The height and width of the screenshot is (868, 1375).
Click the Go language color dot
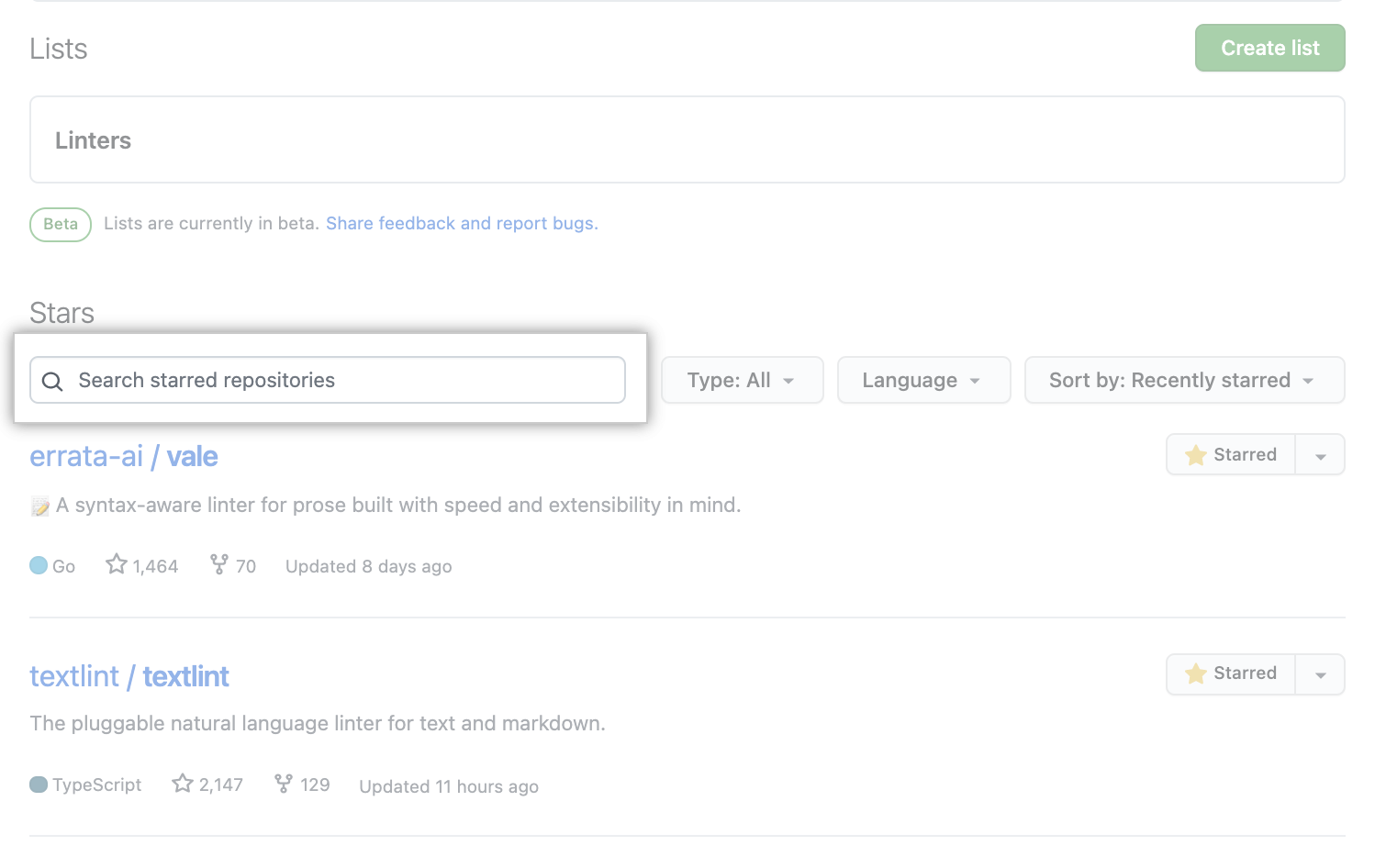pyautogui.click(x=39, y=565)
